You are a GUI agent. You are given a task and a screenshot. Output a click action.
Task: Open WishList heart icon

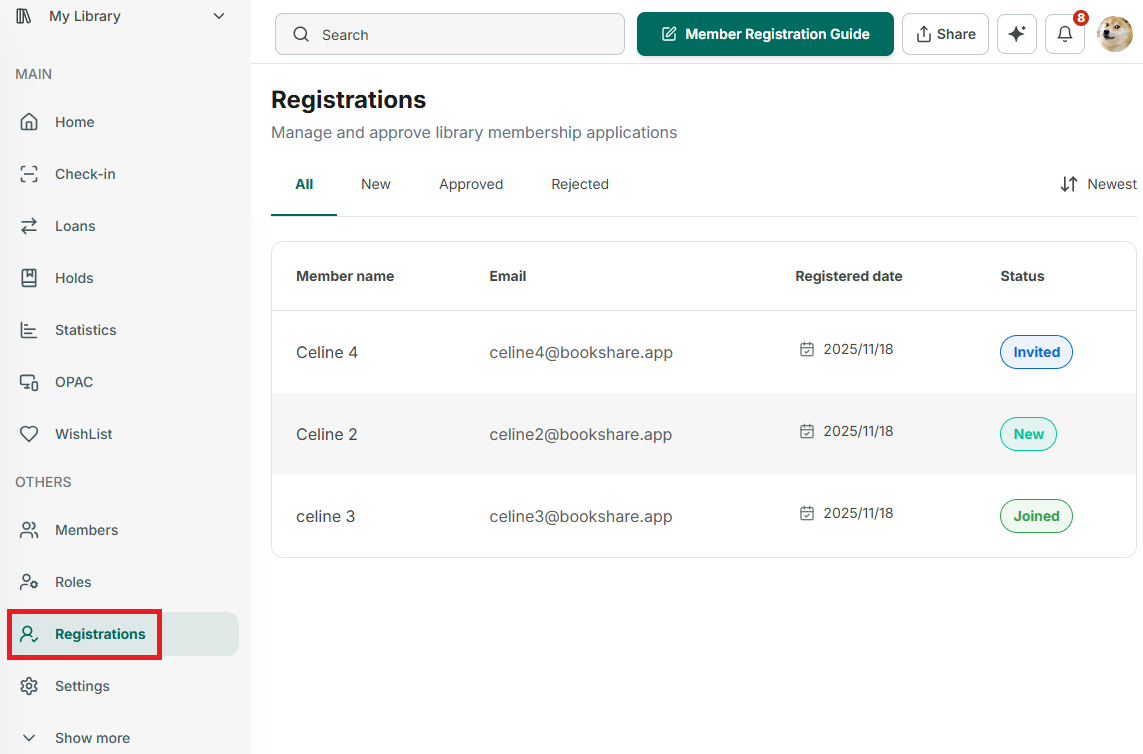click(29, 434)
